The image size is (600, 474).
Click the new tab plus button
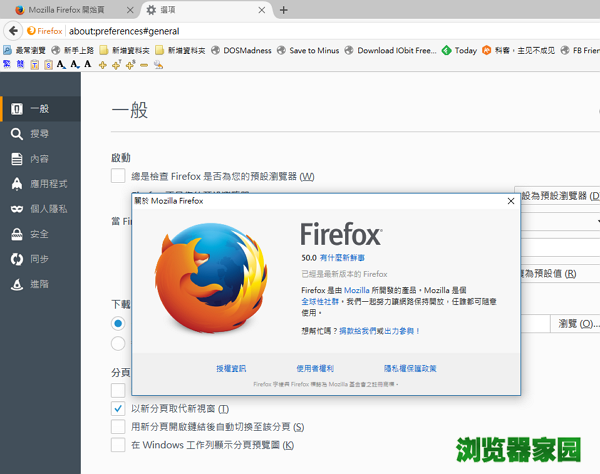[x=283, y=10]
